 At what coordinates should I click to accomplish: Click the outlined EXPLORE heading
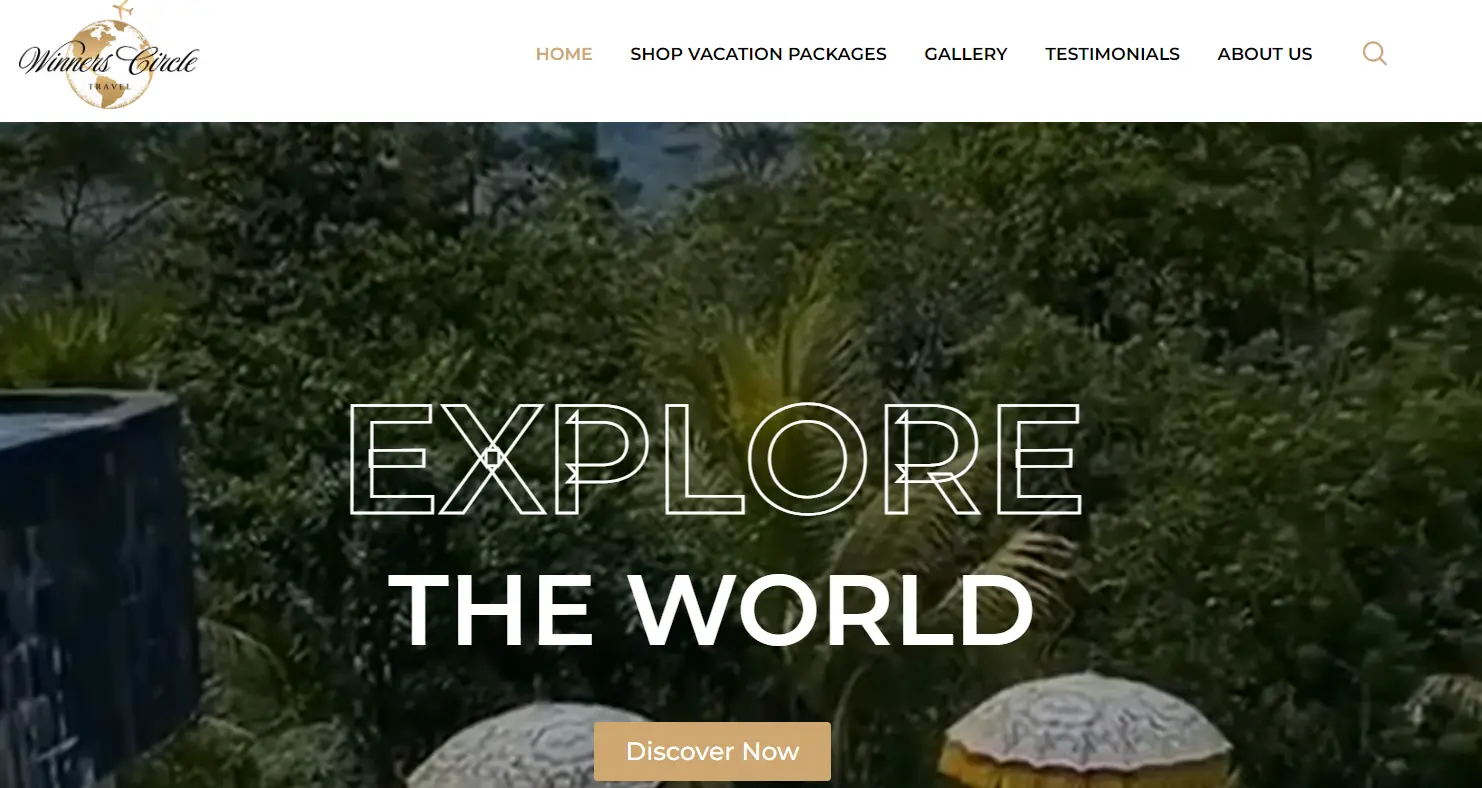tap(714, 459)
